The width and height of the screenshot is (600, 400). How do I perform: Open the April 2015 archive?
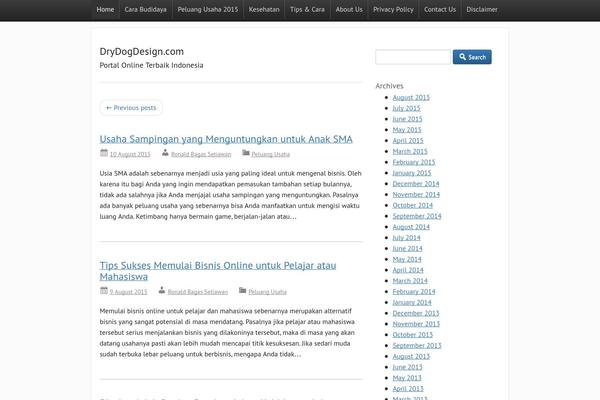point(408,140)
